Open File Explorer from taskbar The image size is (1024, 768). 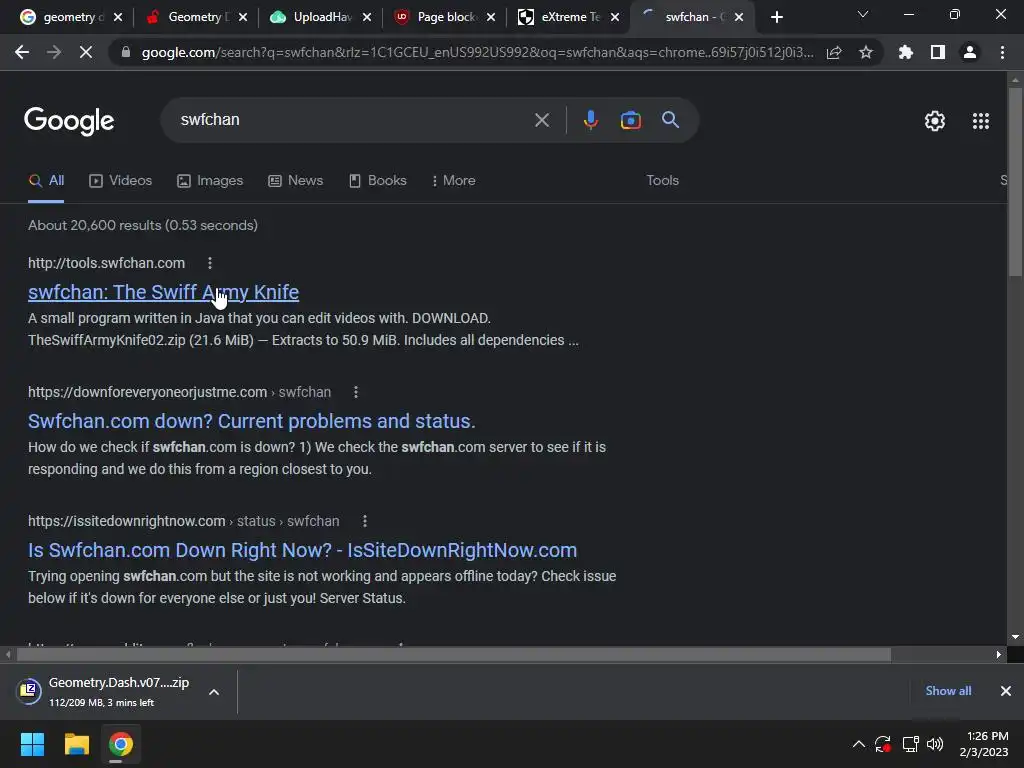click(76, 744)
